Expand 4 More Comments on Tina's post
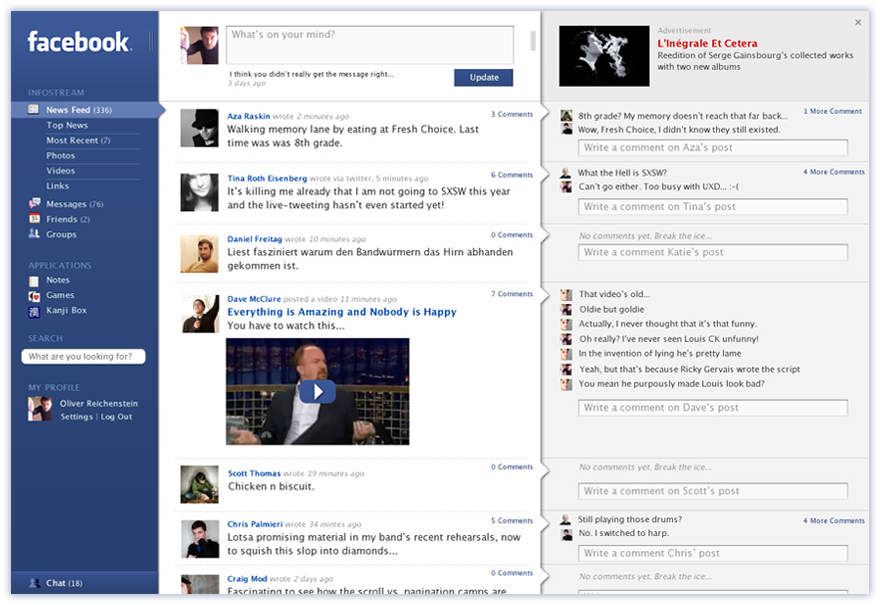The width and height of the screenshot is (880, 605). (833, 172)
